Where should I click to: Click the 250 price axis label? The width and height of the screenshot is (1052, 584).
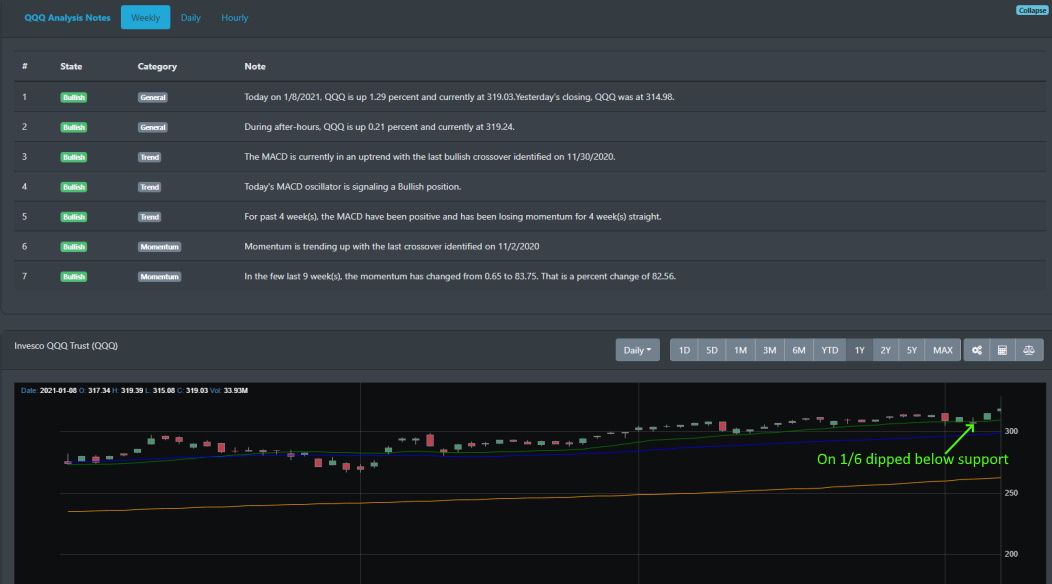pyautogui.click(x=1011, y=493)
